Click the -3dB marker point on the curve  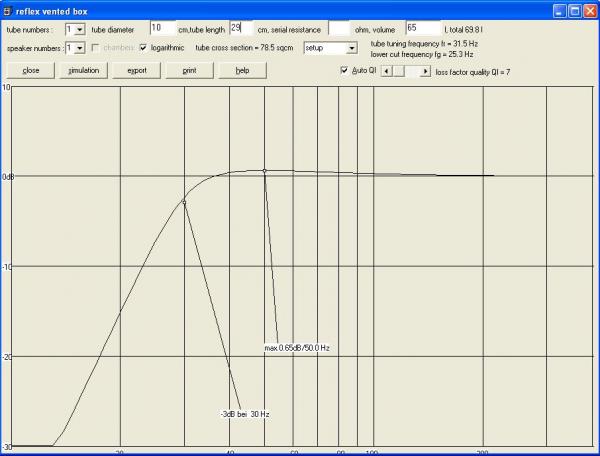point(184,202)
